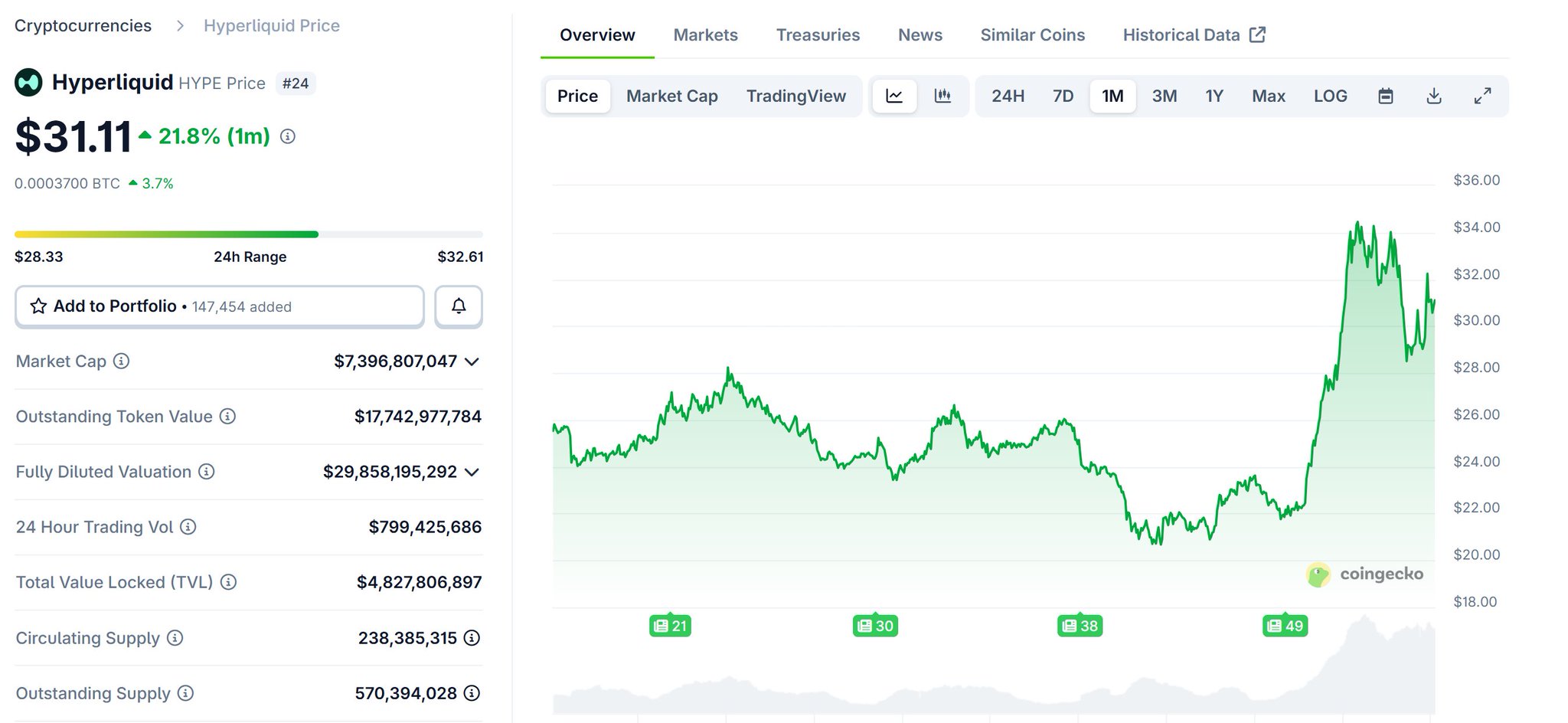Click Add to Portfolio button
The image size is (1568, 723).
[x=220, y=306]
